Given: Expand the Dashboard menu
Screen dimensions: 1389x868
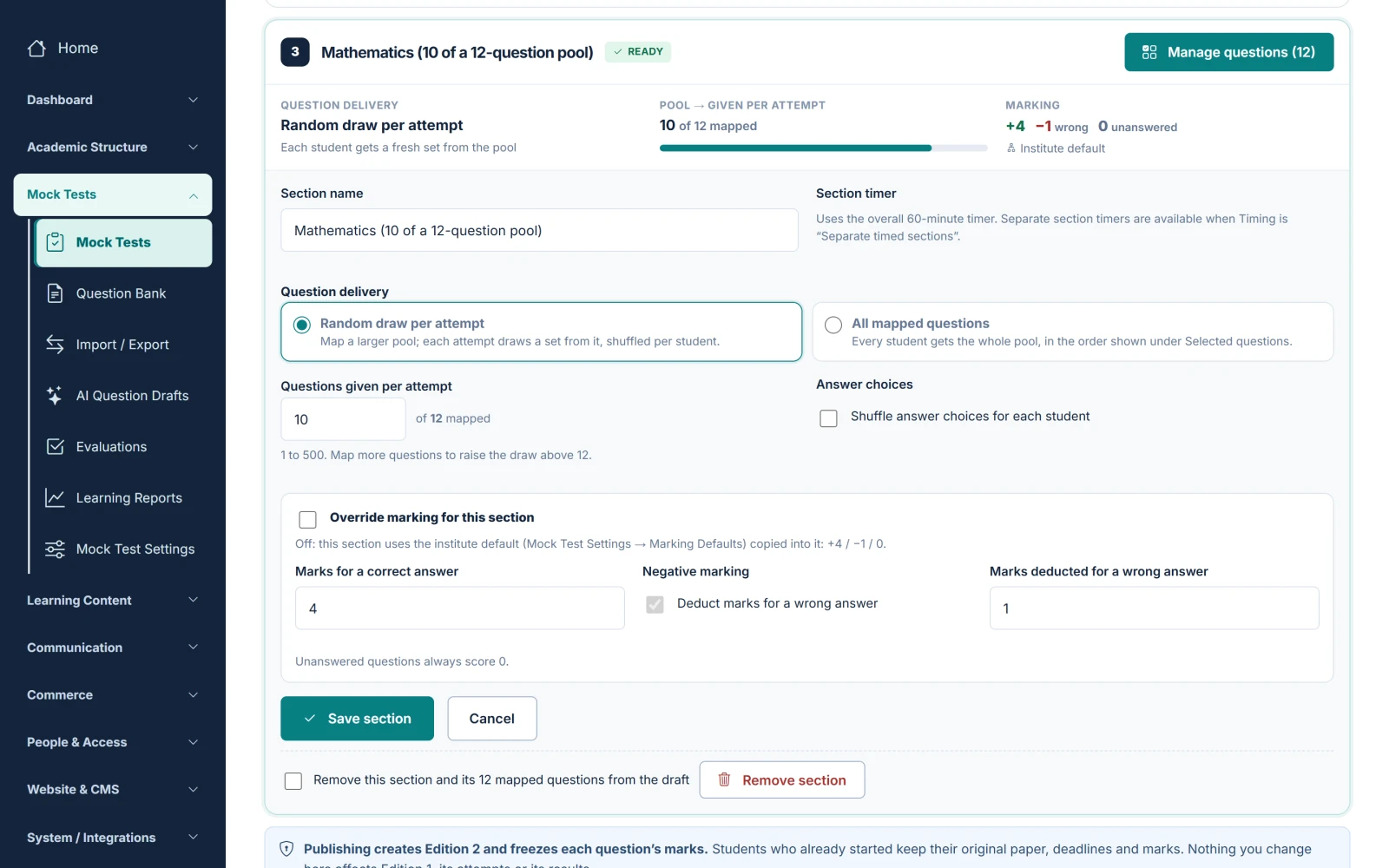Looking at the screenshot, I should 113,100.
